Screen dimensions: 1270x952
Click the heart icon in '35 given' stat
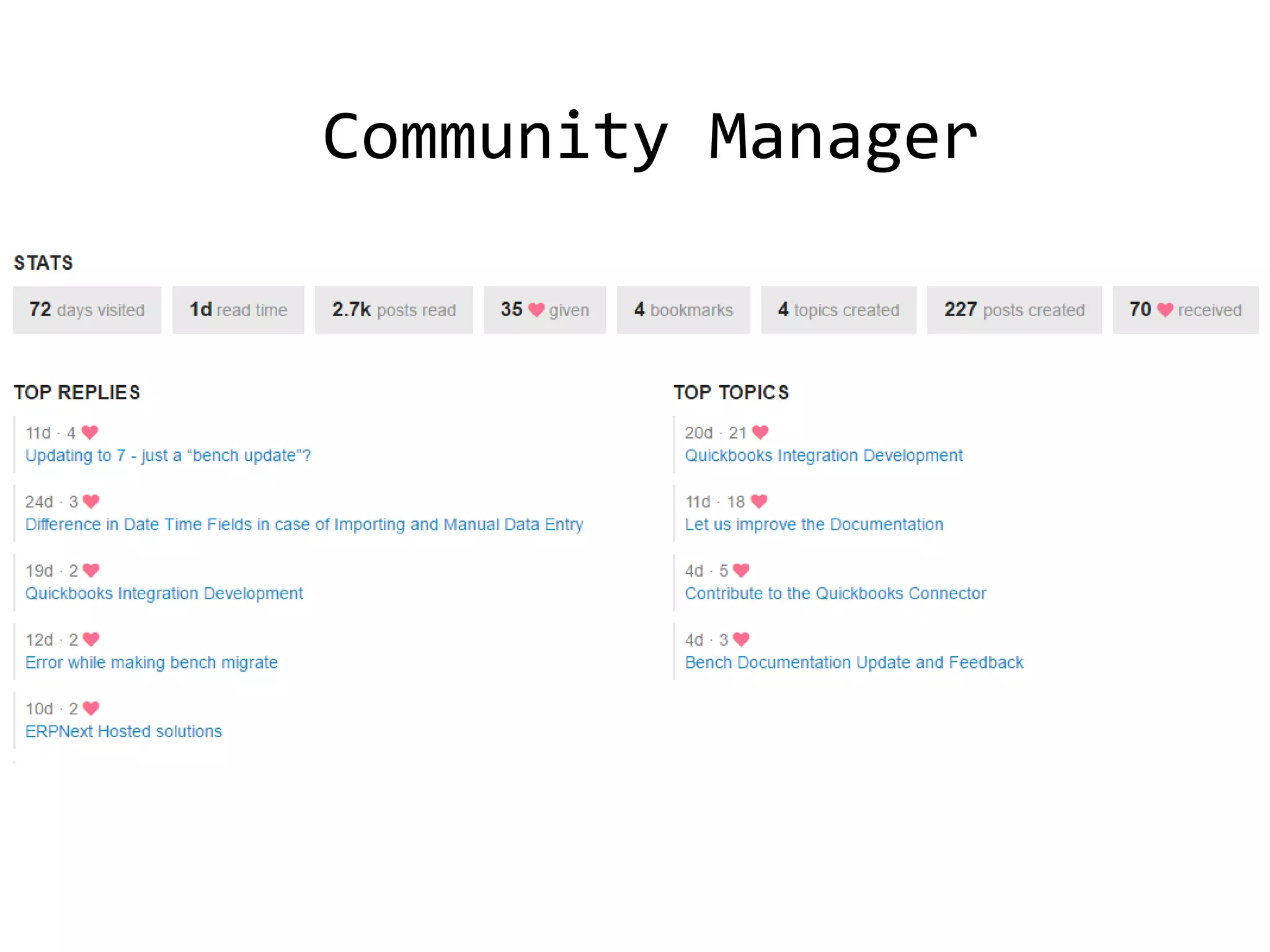[536, 309]
